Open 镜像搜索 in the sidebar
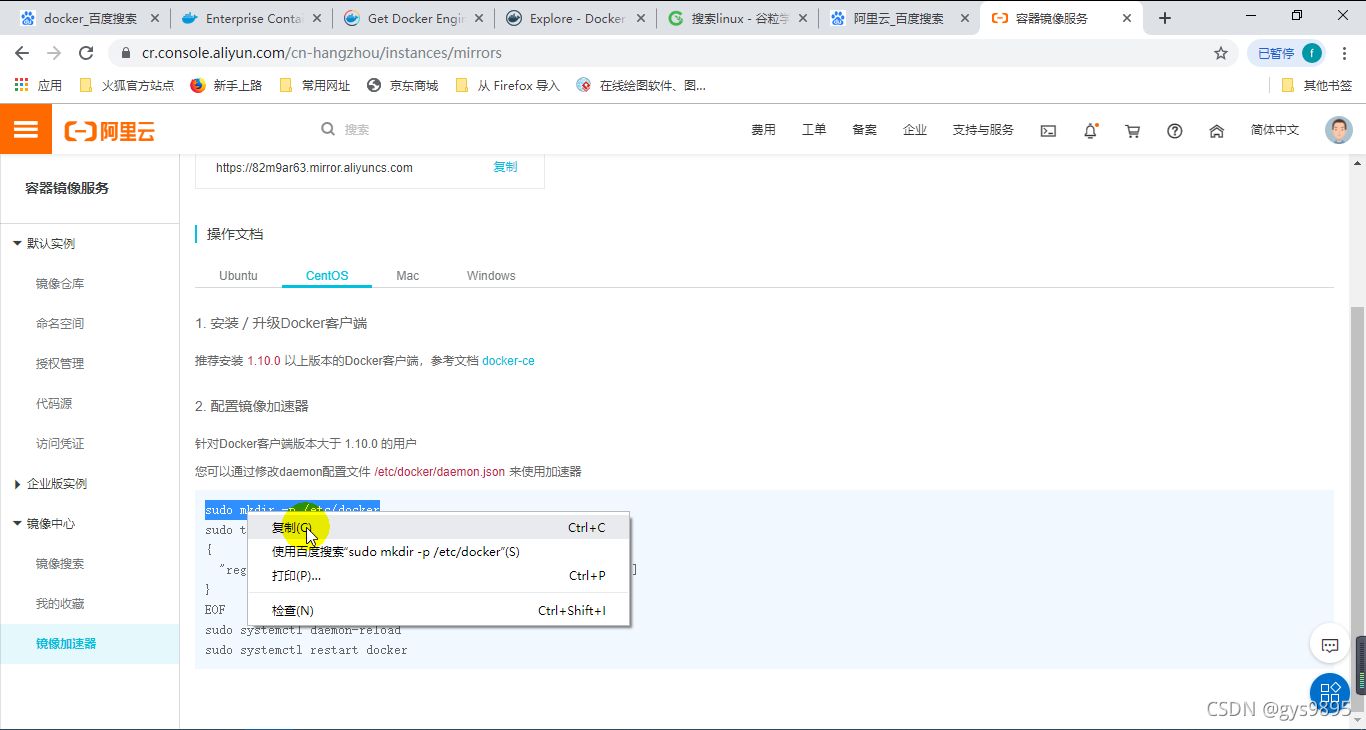 coord(60,564)
